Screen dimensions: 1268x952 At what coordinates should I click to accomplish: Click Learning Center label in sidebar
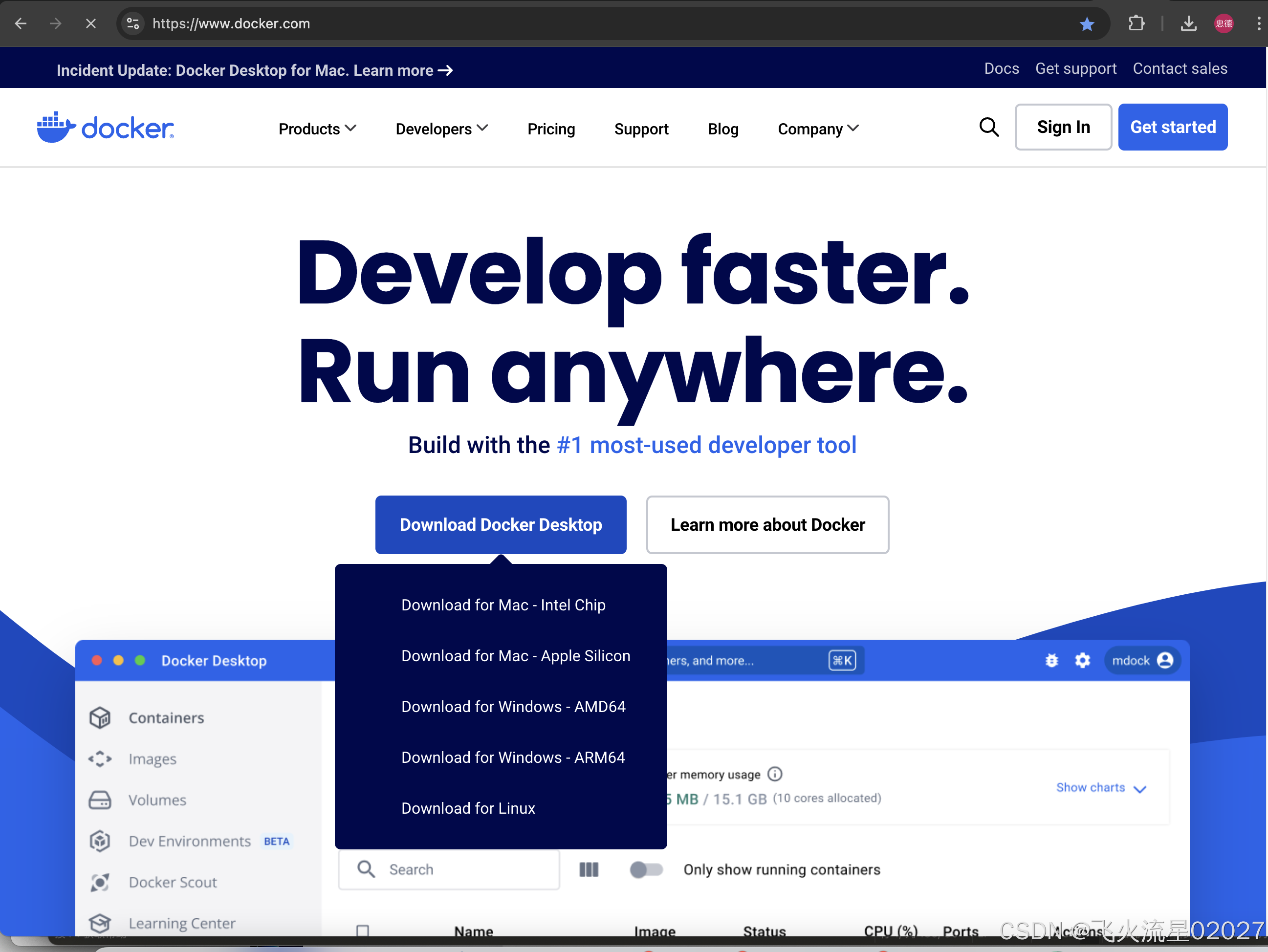182,923
